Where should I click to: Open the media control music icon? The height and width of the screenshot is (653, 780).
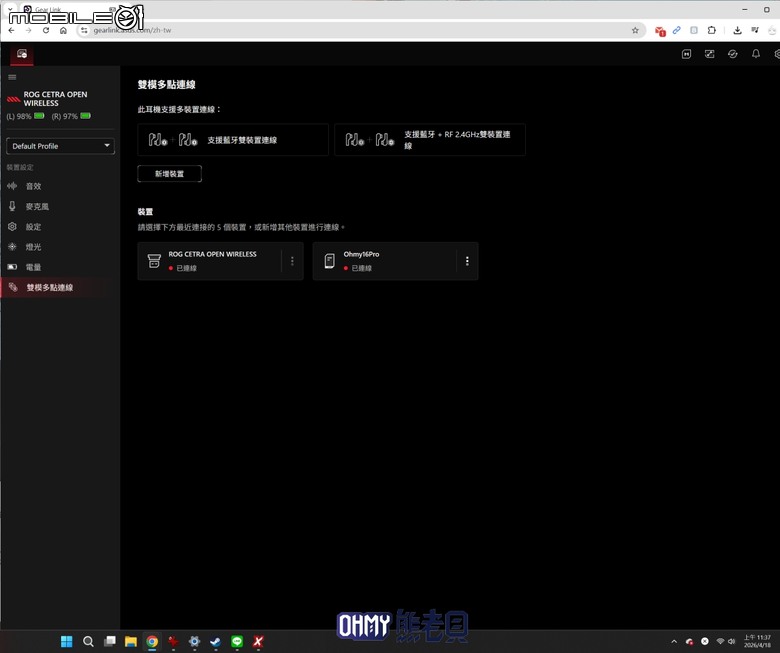click(x=755, y=30)
